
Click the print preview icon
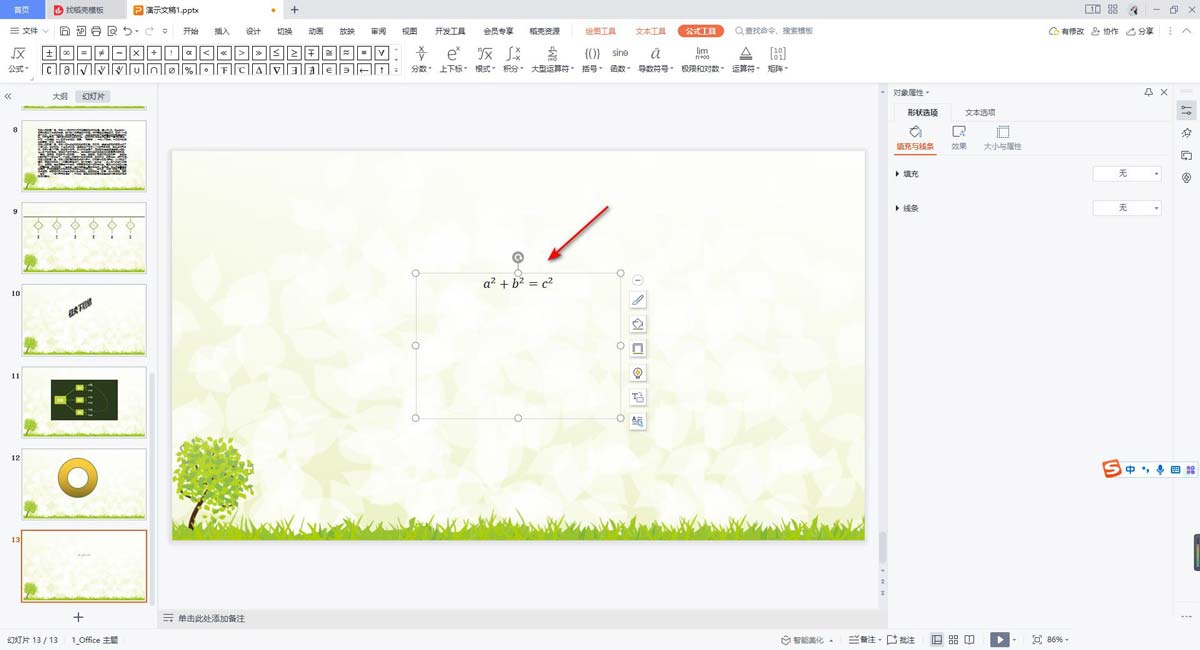point(112,31)
